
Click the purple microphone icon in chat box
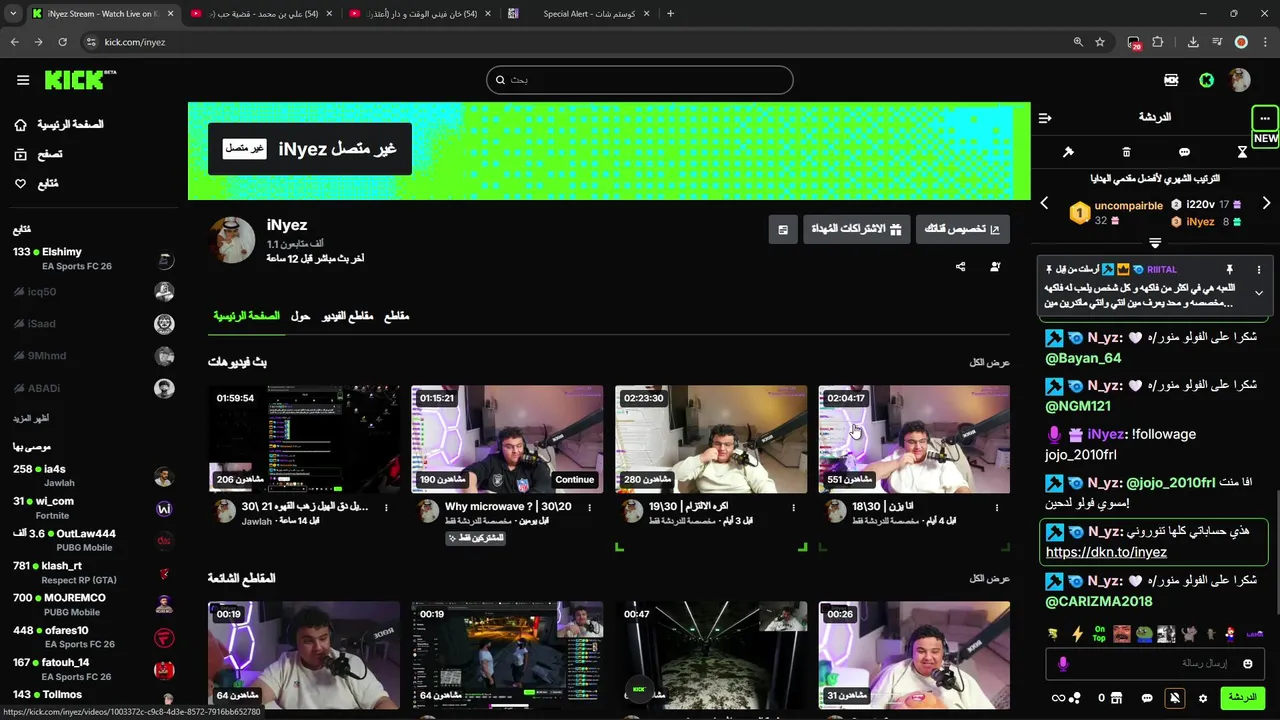point(1063,663)
